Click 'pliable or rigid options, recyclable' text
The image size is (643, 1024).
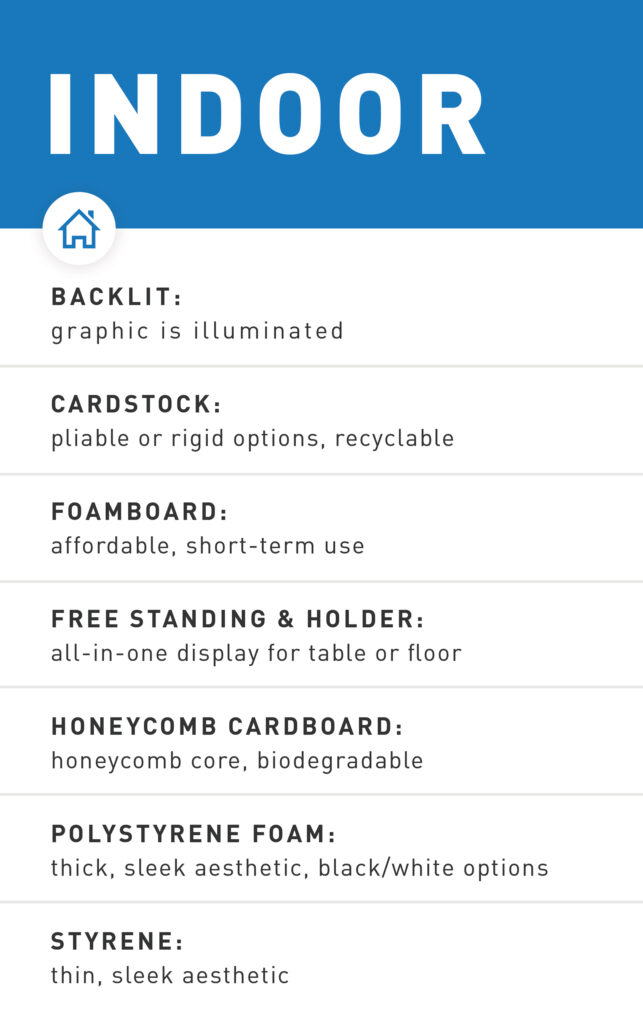click(253, 438)
